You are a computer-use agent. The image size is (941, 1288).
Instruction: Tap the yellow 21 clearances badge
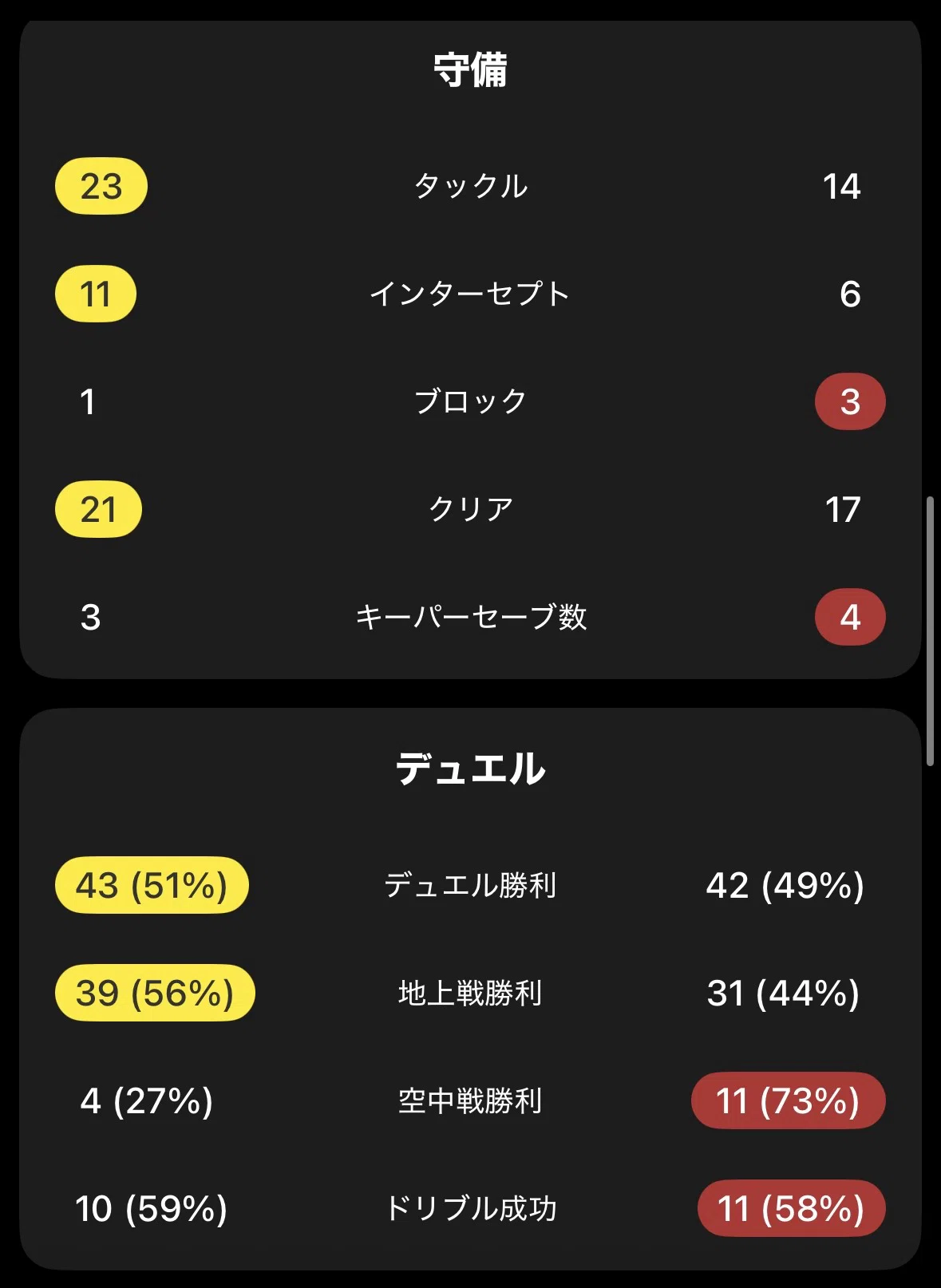(x=98, y=509)
